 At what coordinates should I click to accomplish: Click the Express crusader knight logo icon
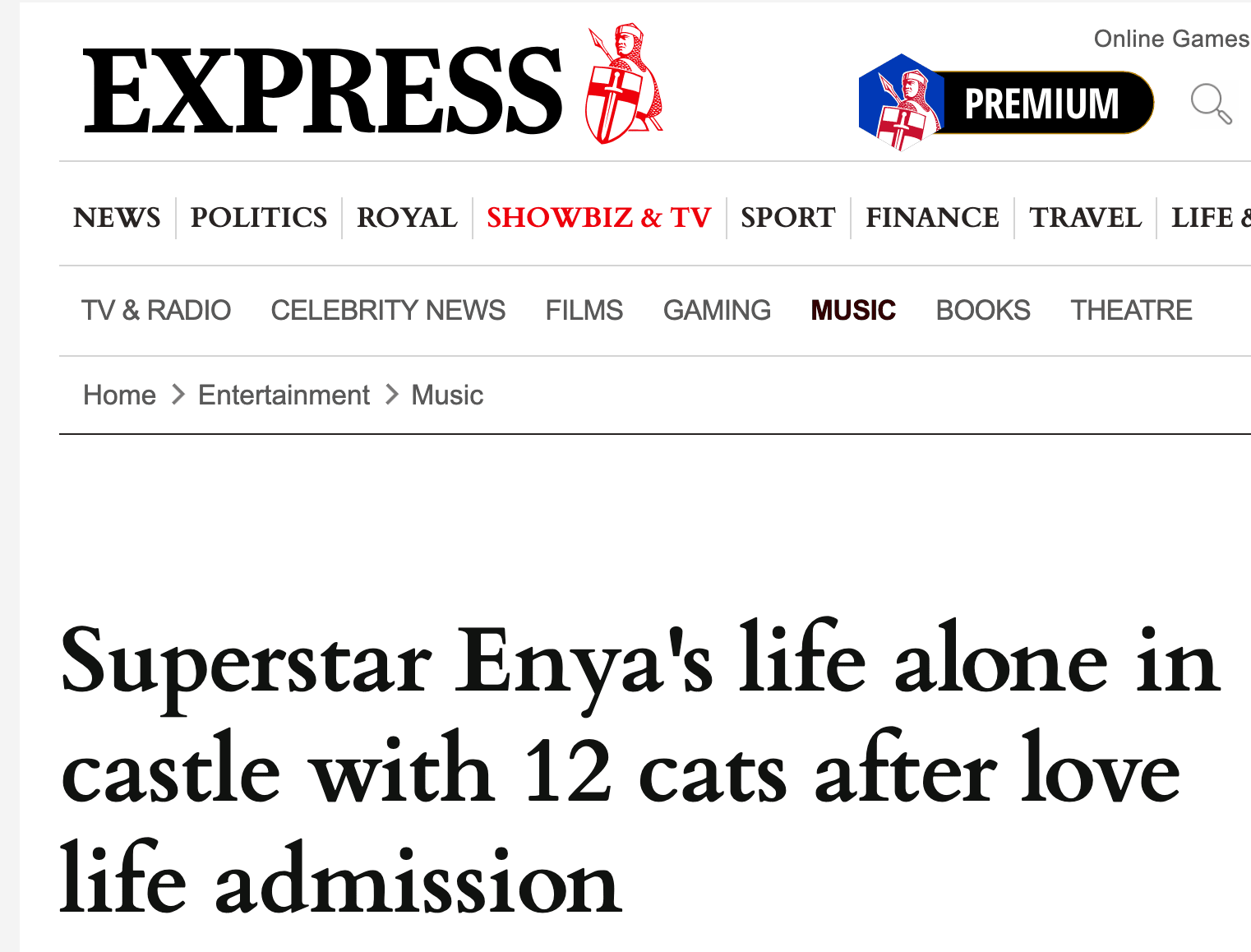click(624, 85)
